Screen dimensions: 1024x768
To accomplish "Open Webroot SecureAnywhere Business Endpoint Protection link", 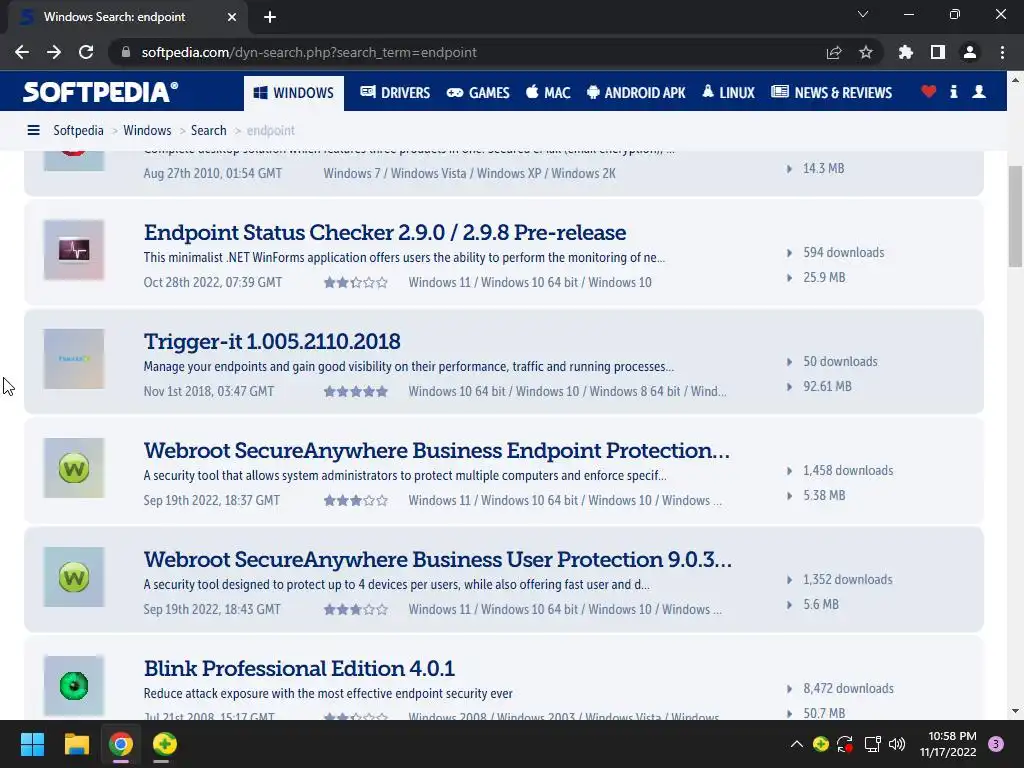I will tap(437, 451).
